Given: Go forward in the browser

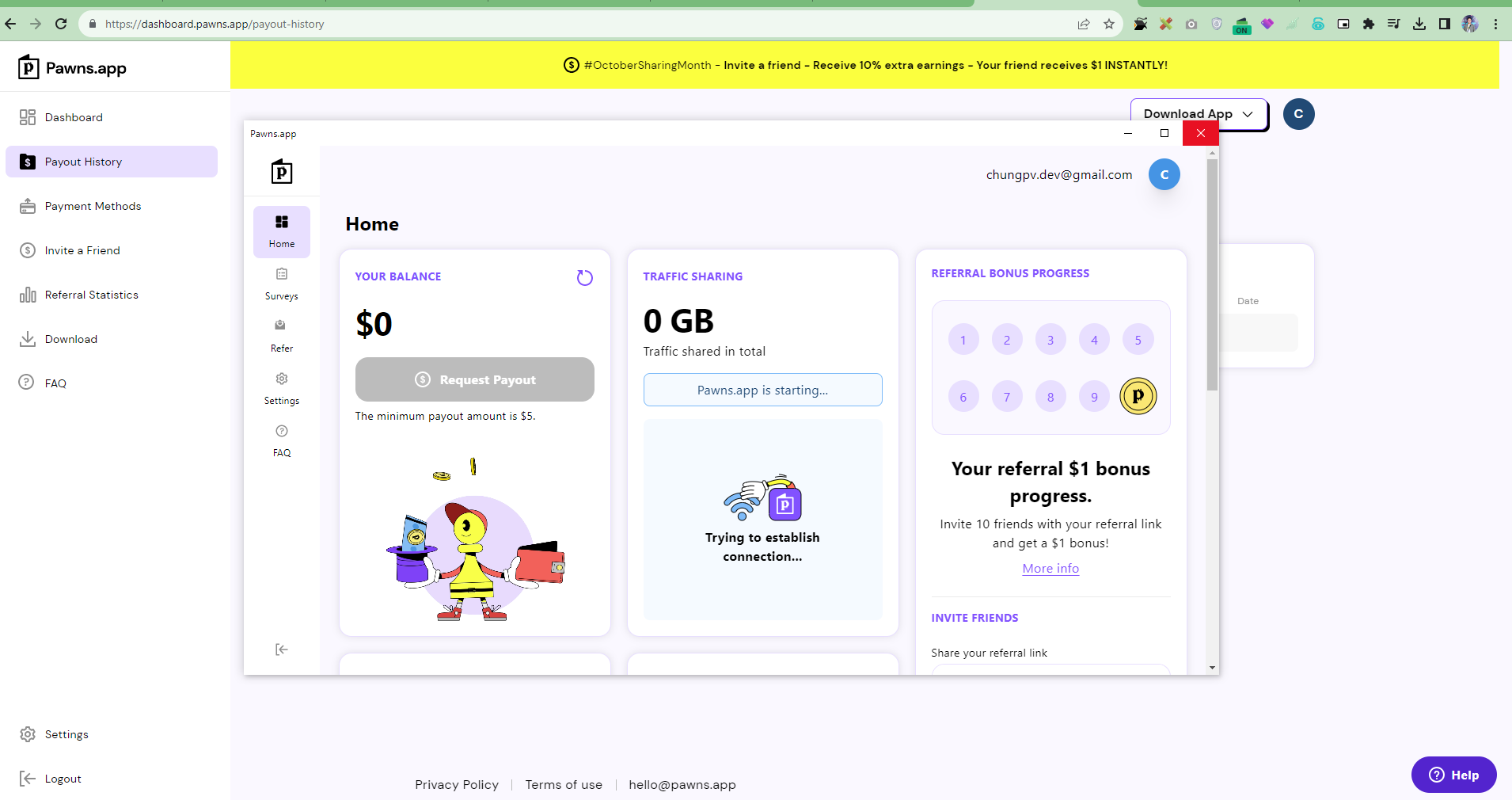Looking at the screenshot, I should click(x=36, y=24).
